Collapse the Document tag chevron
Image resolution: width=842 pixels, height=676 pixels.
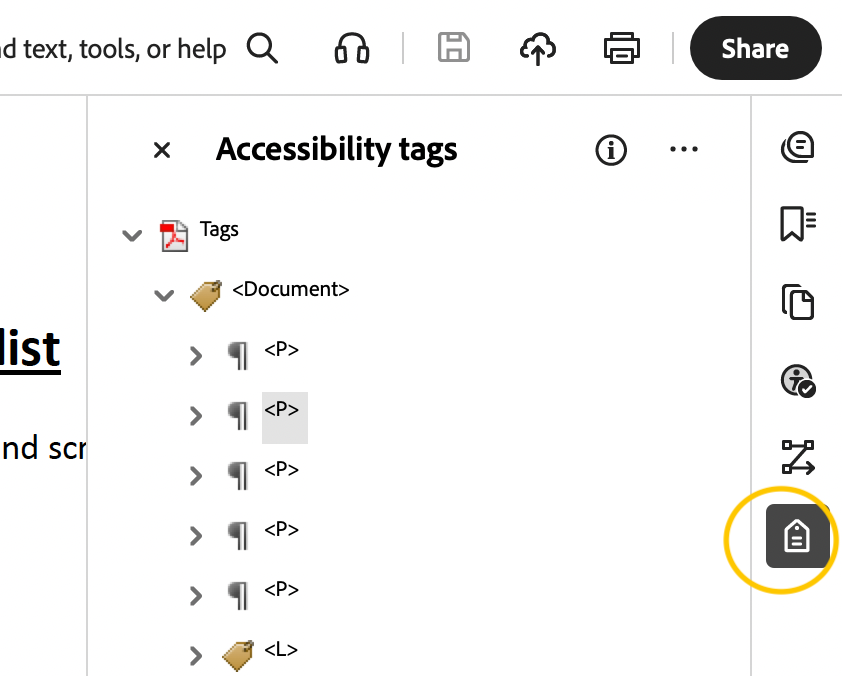pyautogui.click(x=164, y=295)
